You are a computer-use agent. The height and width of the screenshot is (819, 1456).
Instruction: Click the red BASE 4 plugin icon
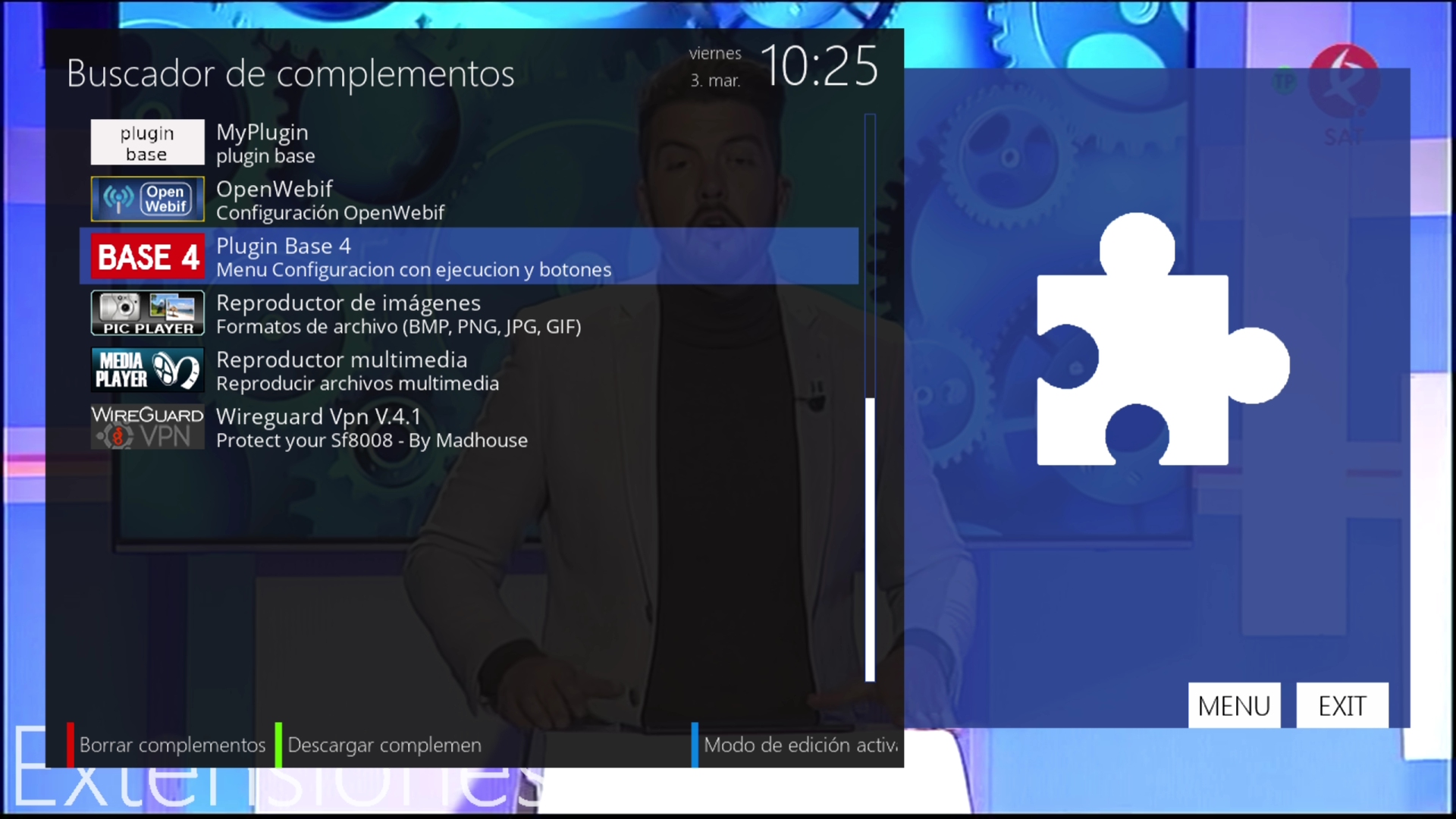point(147,256)
